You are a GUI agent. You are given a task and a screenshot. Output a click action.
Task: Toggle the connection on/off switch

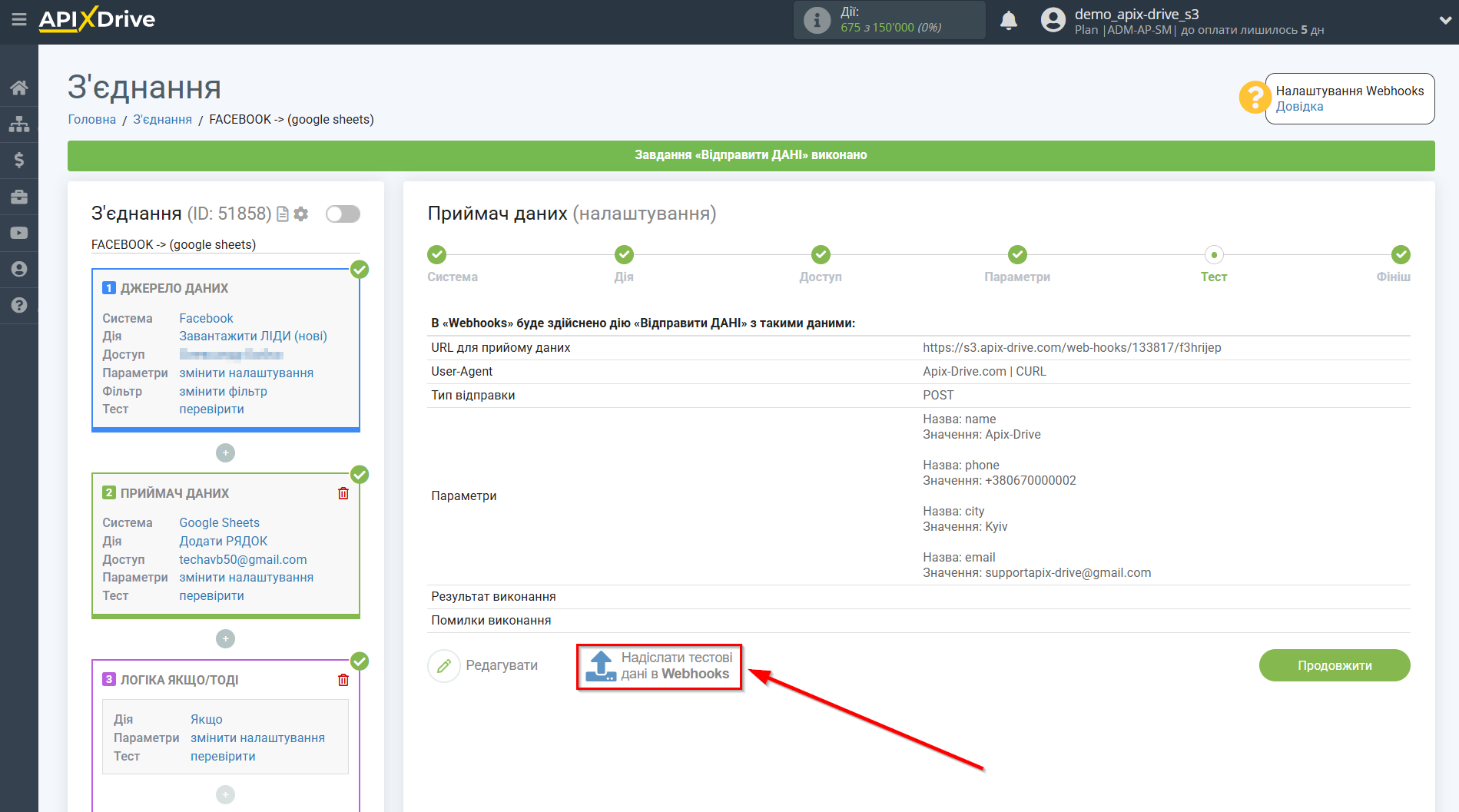343,214
